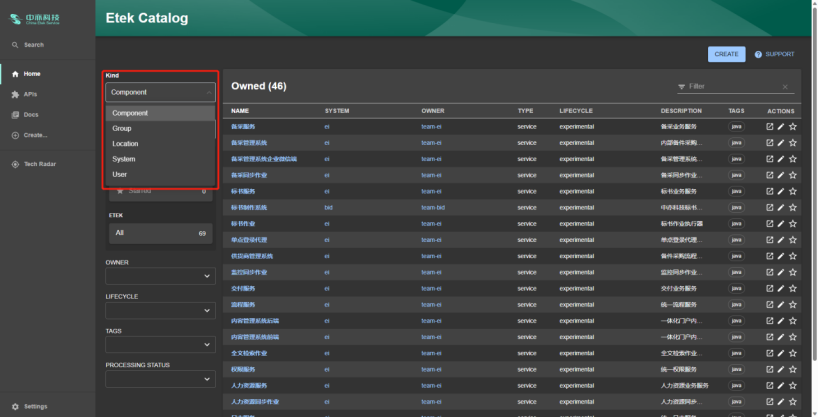Image resolution: width=819 pixels, height=418 pixels.
Task: Clear the Filter field with X icon
Action: pyautogui.click(x=785, y=88)
